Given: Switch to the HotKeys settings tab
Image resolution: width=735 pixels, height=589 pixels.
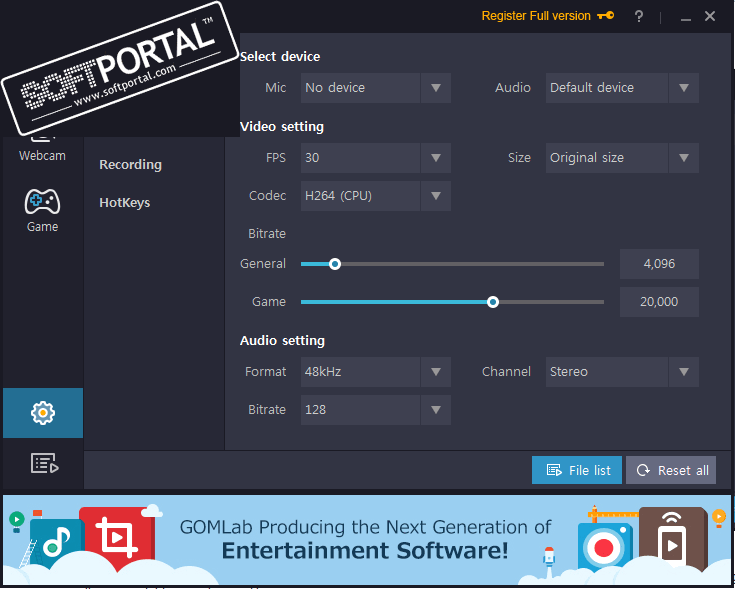Looking at the screenshot, I should [x=125, y=202].
